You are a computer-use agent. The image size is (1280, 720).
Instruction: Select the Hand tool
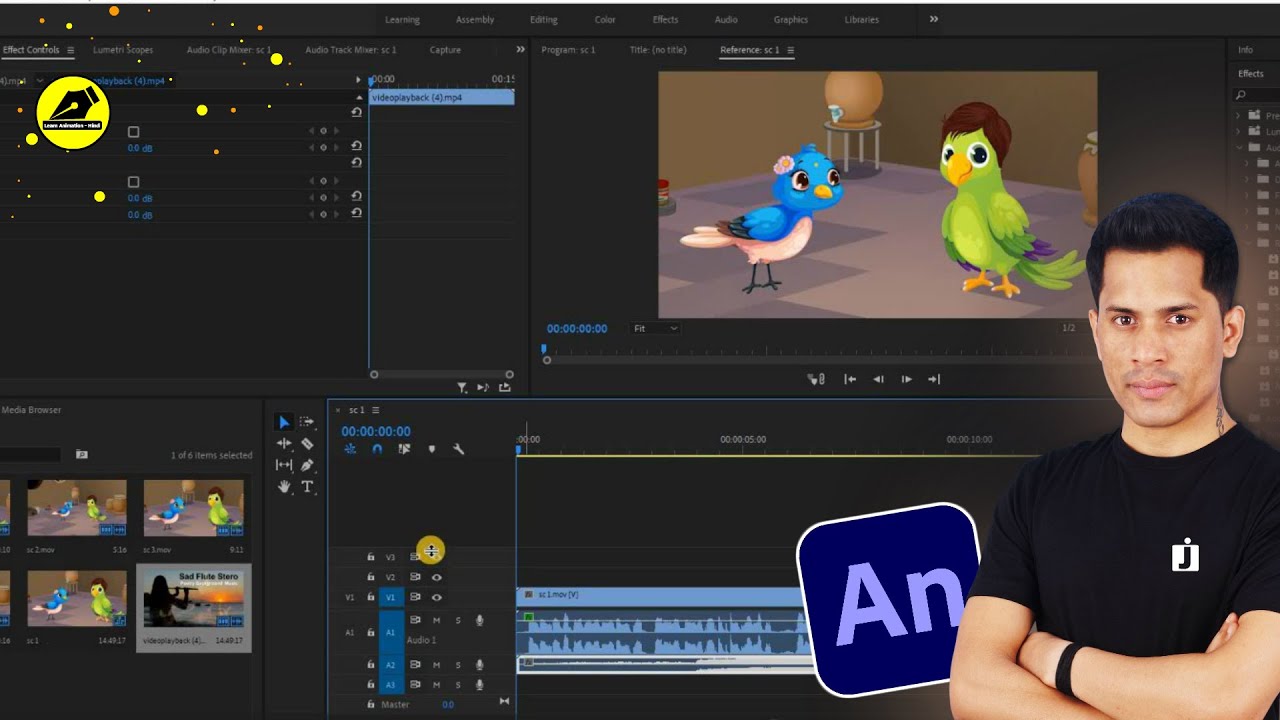pos(284,487)
